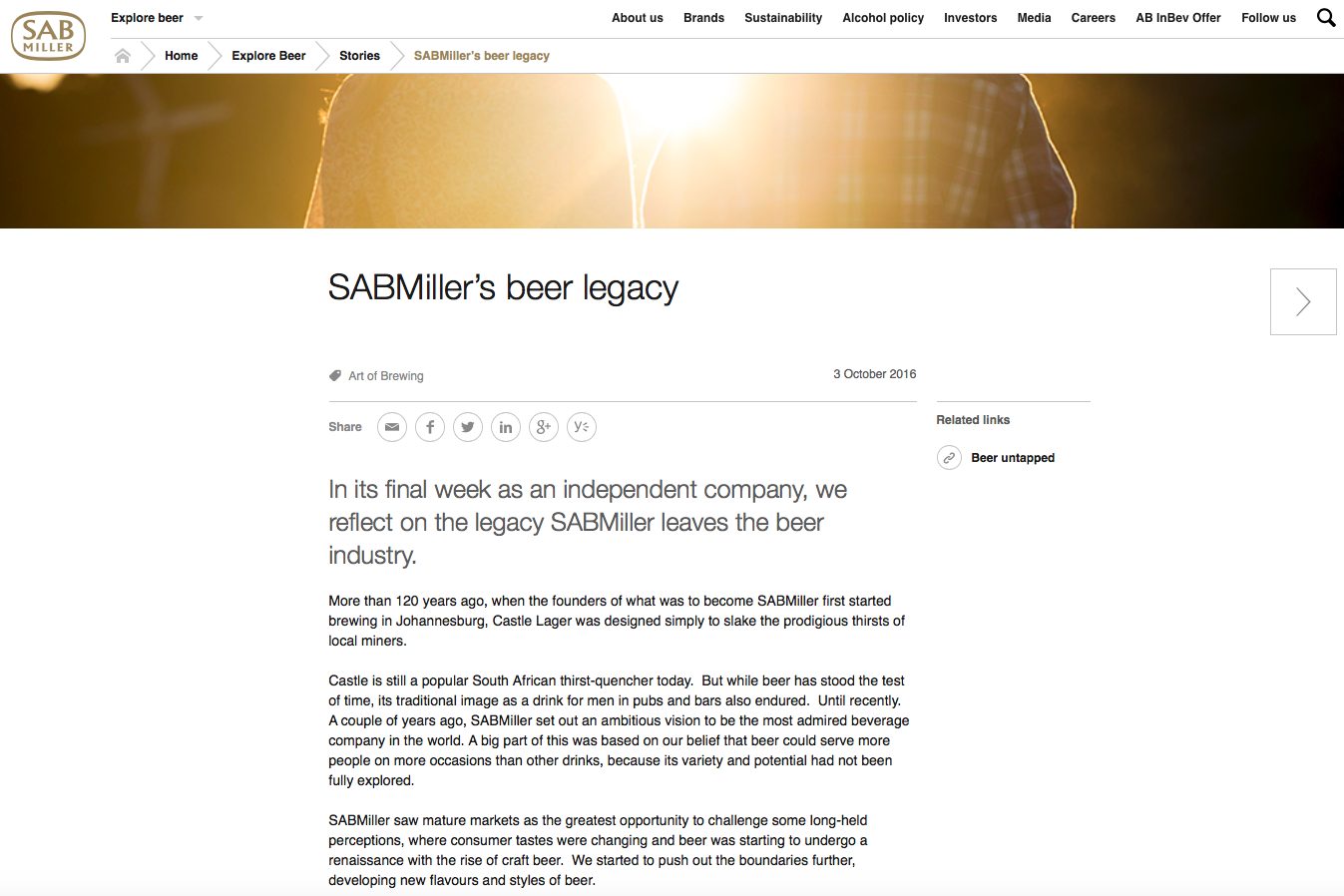1344x896 pixels.
Task: Click the link icon beside Beer untapped
Action: (949, 458)
